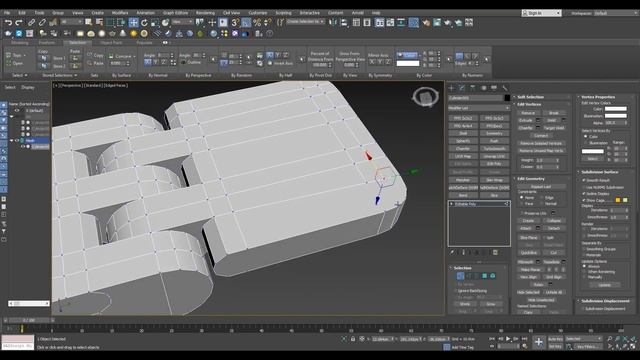Select Vertex sub-object level icon
This screenshot has height=360, width=640.
(x=460, y=276)
